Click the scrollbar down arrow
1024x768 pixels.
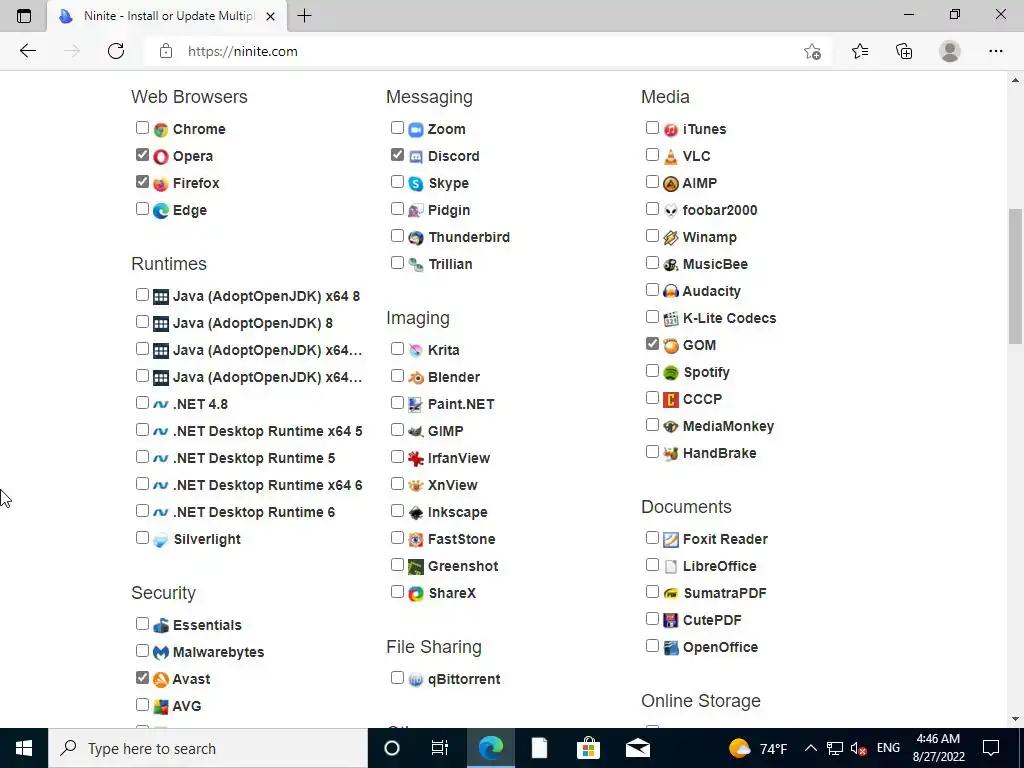(1015, 719)
